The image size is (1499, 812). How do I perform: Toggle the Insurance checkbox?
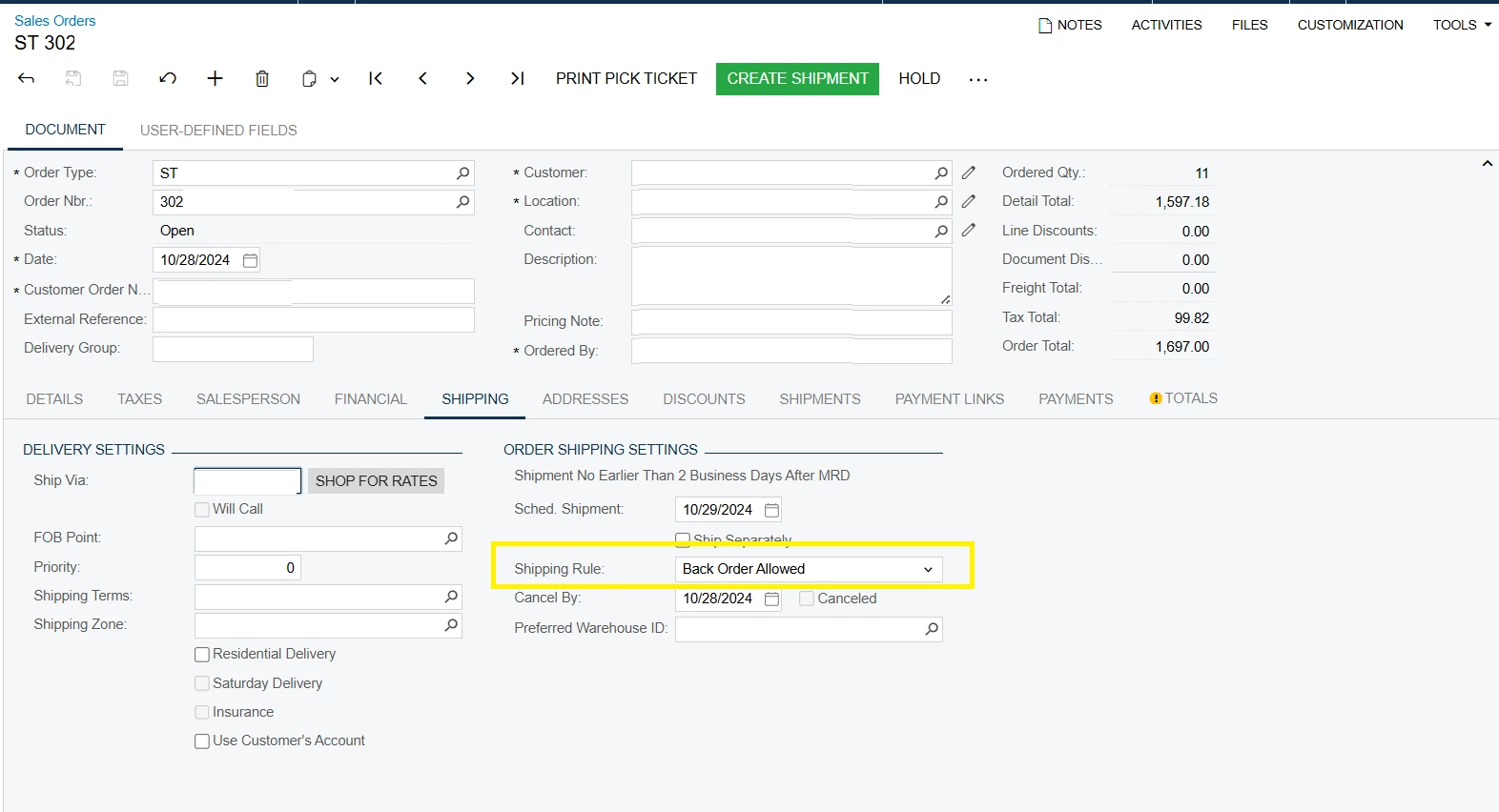point(202,712)
